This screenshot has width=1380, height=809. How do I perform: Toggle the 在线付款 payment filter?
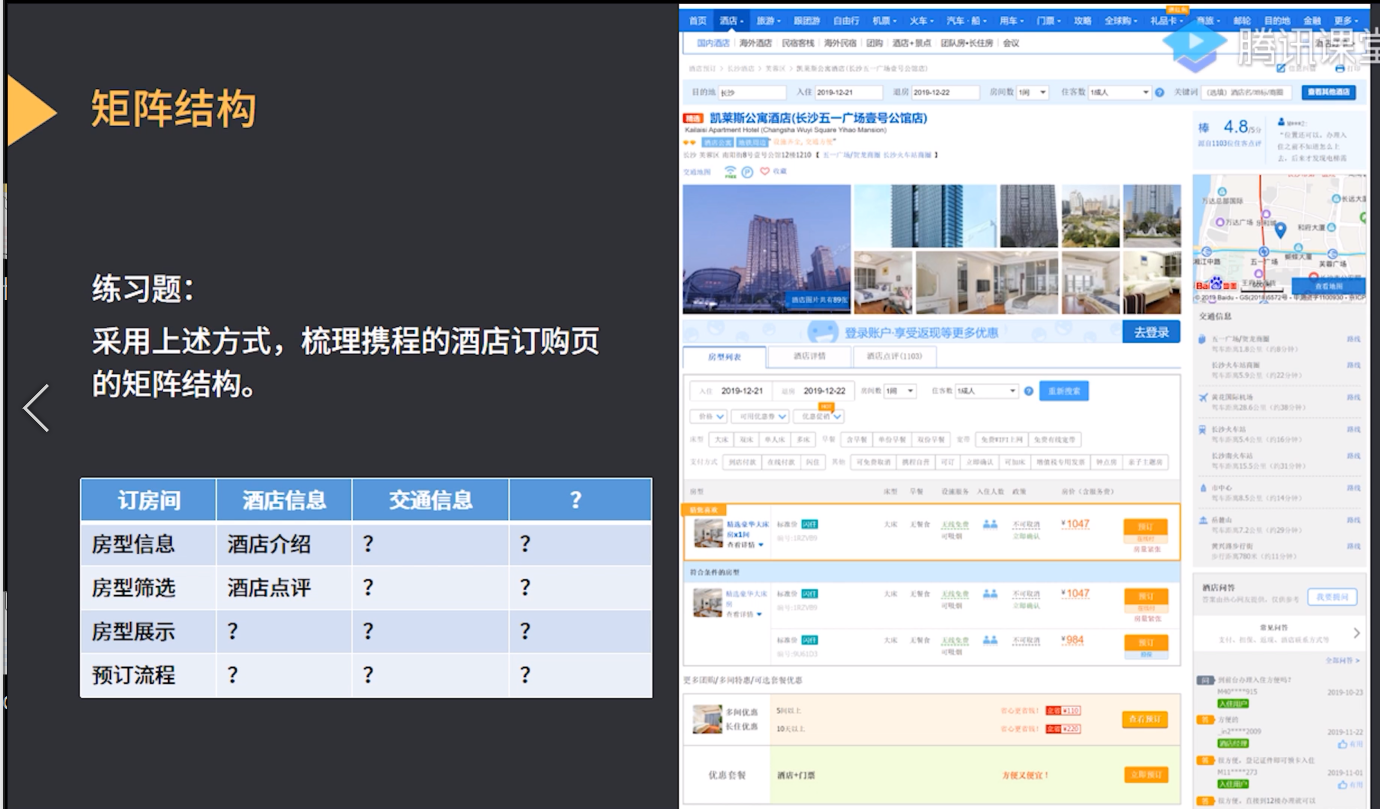pos(779,462)
